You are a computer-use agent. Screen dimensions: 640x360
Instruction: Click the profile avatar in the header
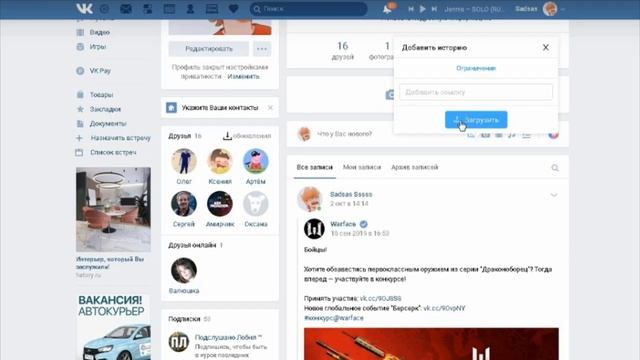[550, 9]
